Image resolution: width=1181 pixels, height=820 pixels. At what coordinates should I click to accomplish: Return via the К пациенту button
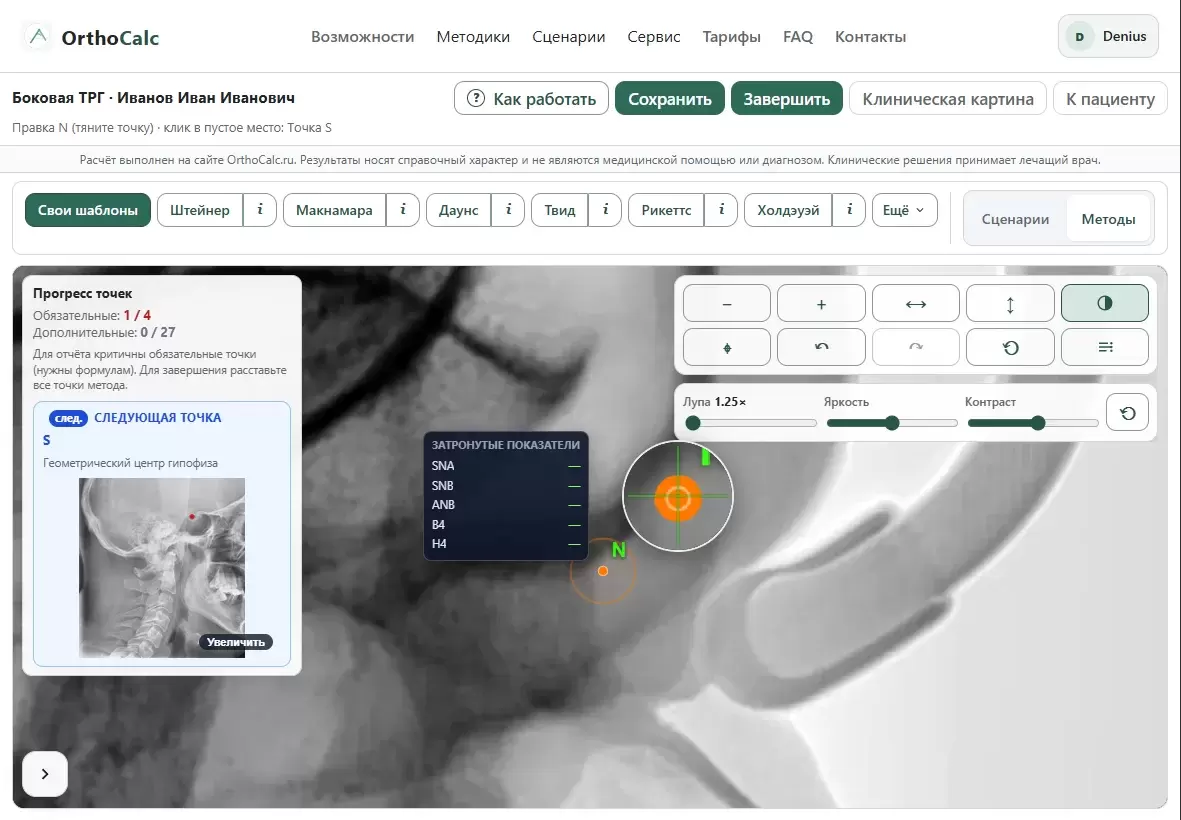click(x=1110, y=99)
